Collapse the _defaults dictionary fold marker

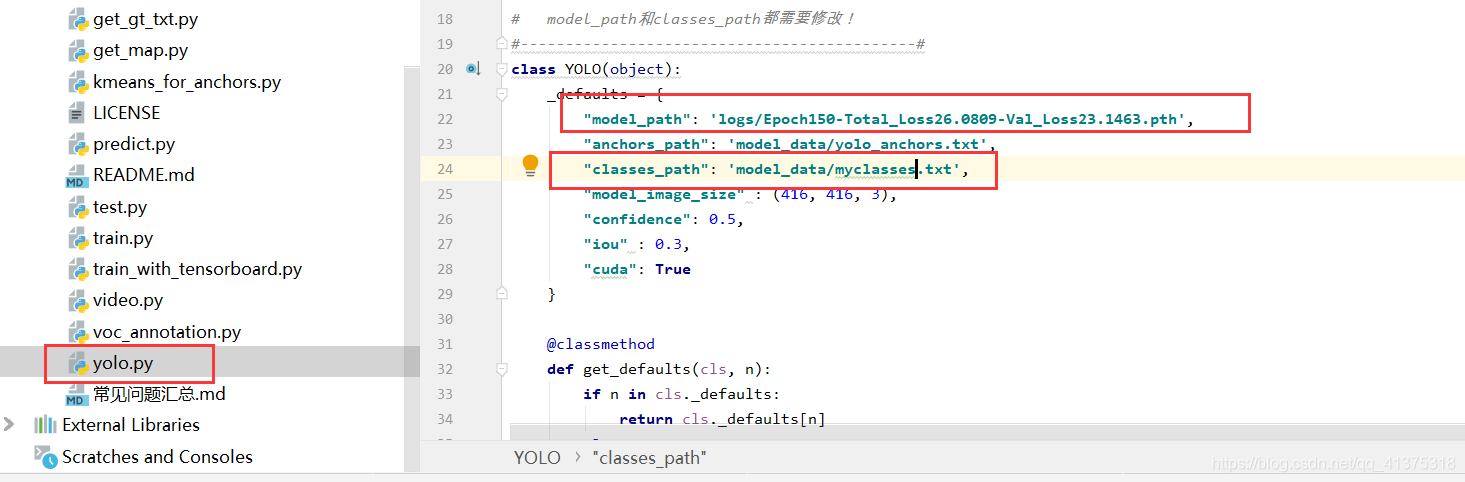coord(502,94)
